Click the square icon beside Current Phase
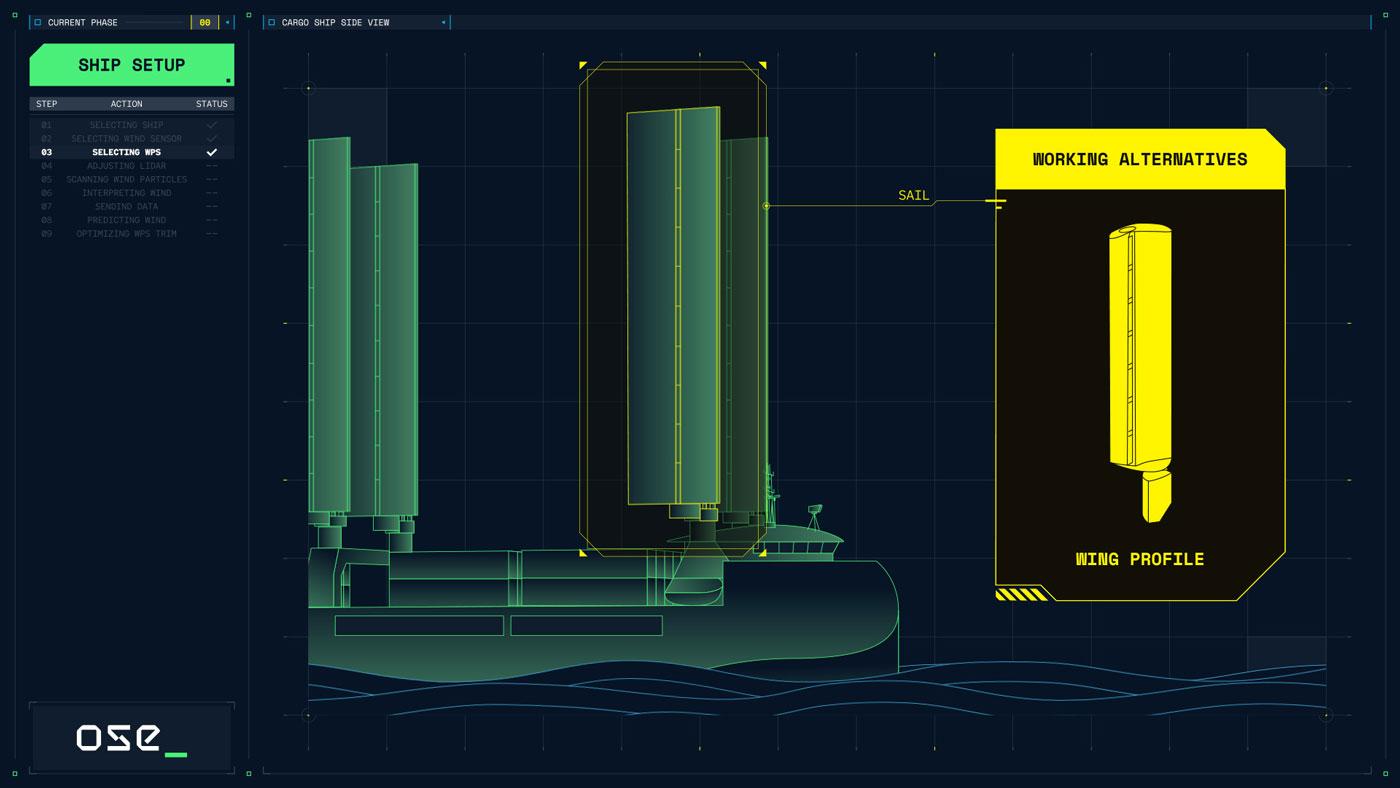The image size is (1400, 788). tap(38, 22)
